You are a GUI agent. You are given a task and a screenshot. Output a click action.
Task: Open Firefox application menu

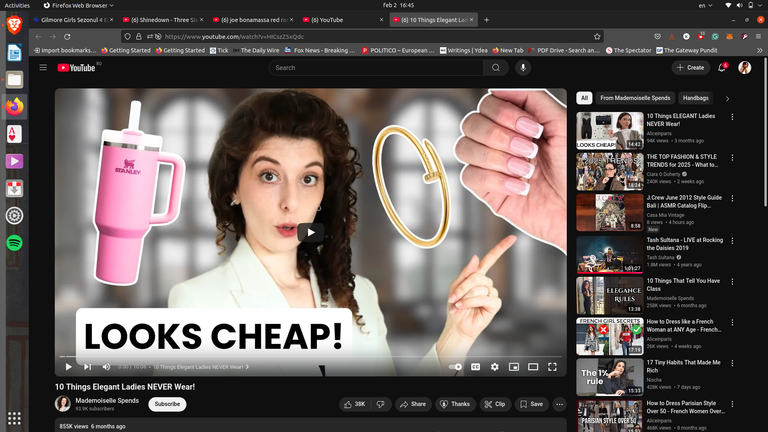[758, 37]
